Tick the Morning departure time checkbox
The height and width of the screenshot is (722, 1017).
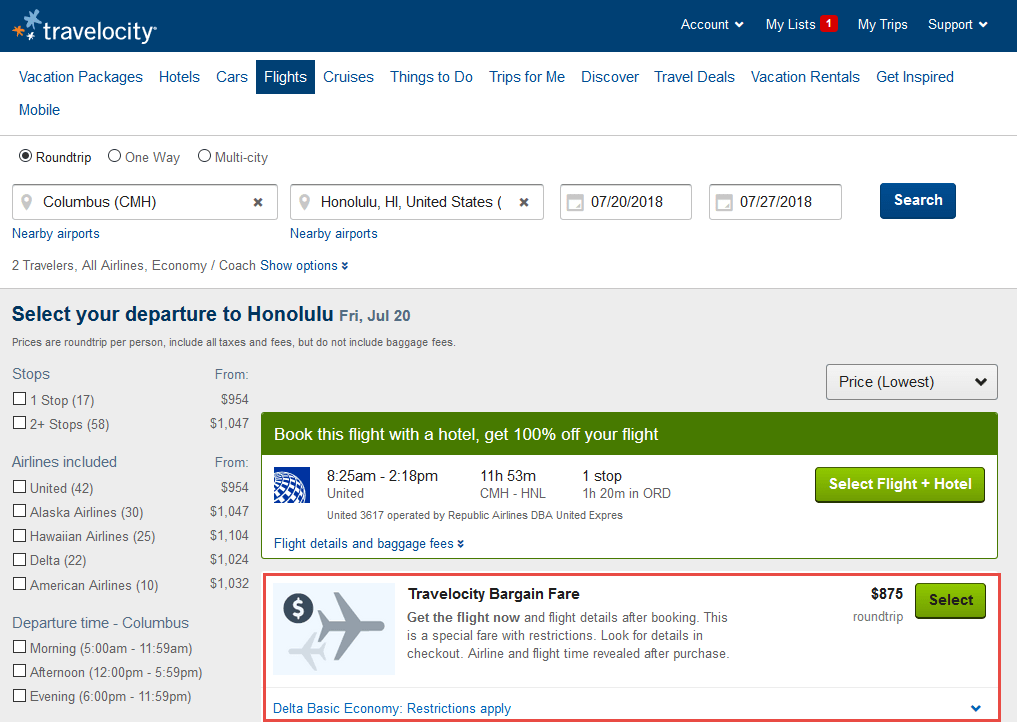click(19, 647)
